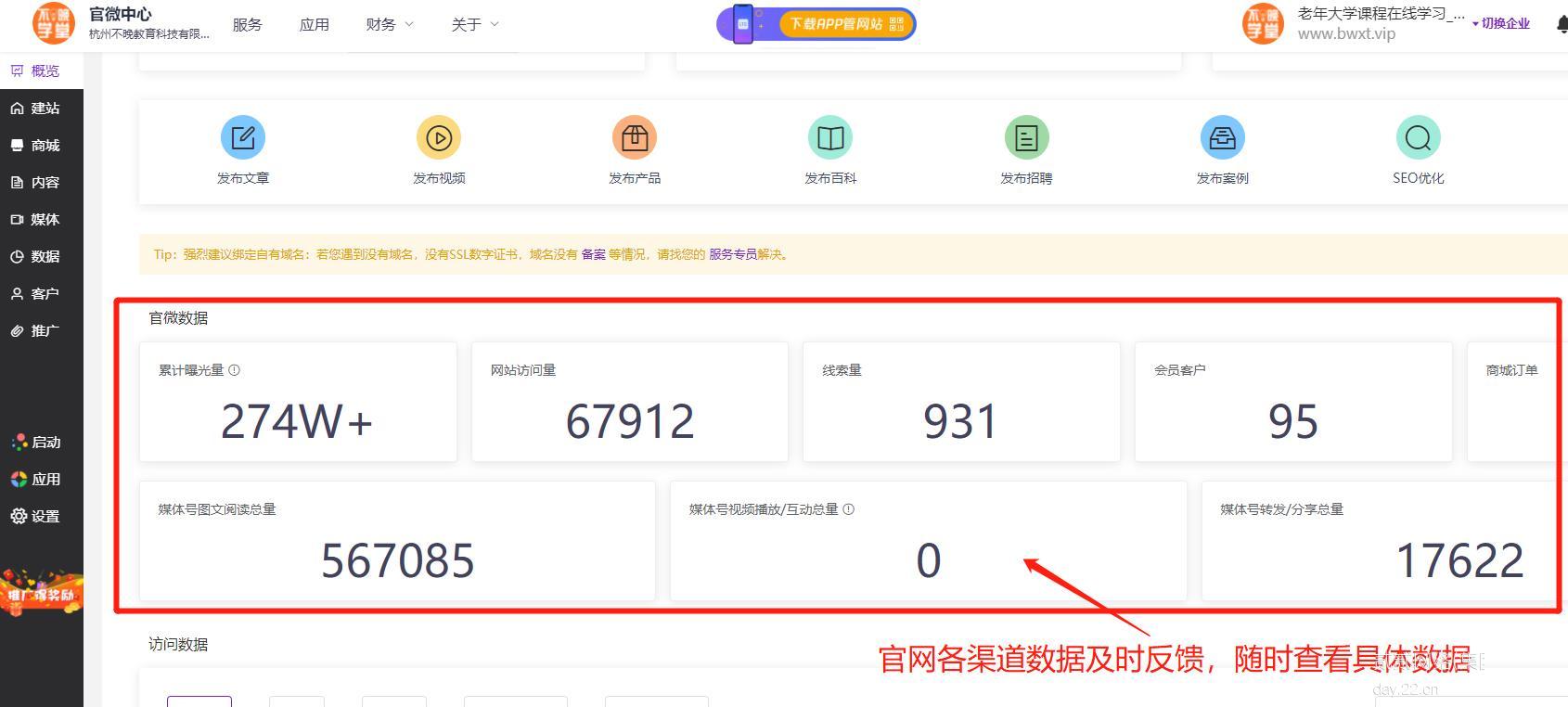Image resolution: width=1568 pixels, height=707 pixels.
Task: Expand the 关于 dropdown menu
Action: tap(474, 25)
